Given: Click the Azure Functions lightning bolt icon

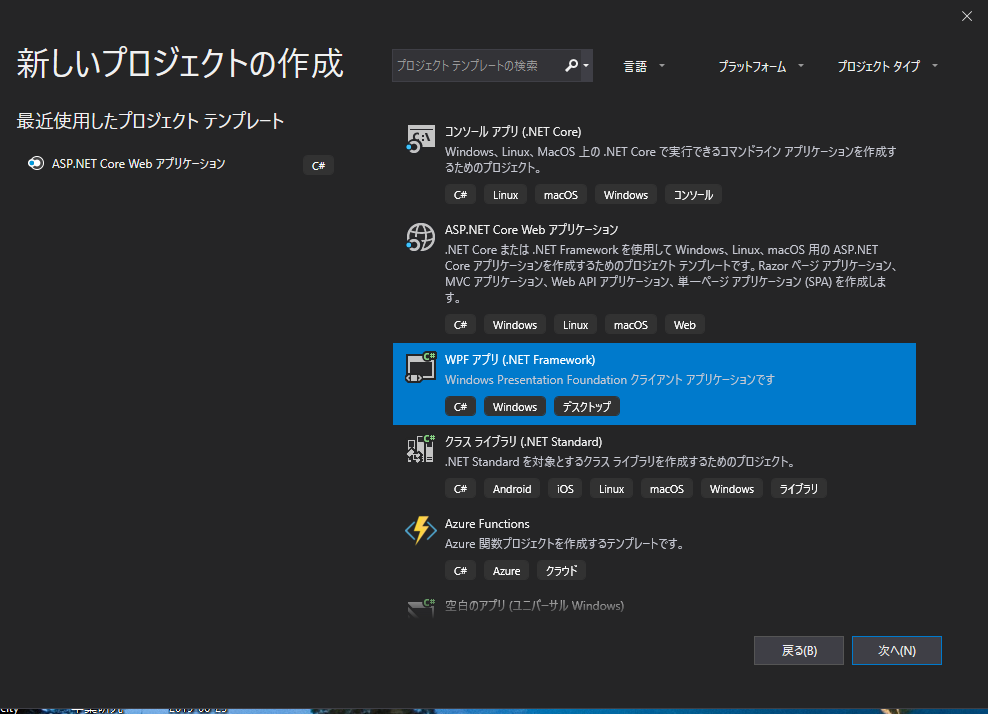Looking at the screenshot, I should point(420,531).
